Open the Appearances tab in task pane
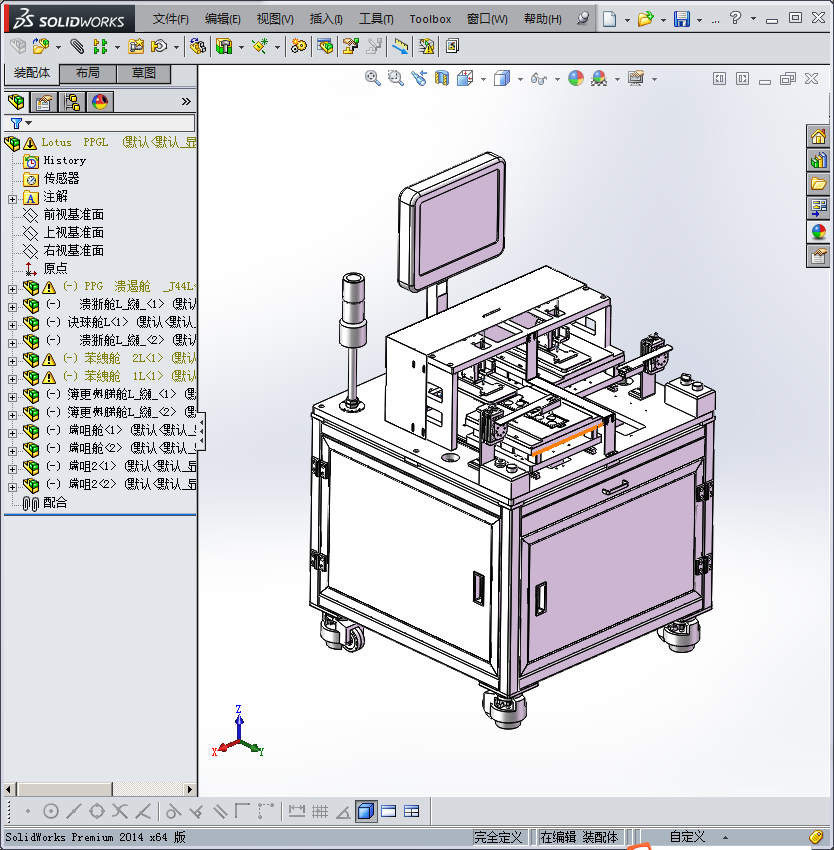 [x=818, y=232]
